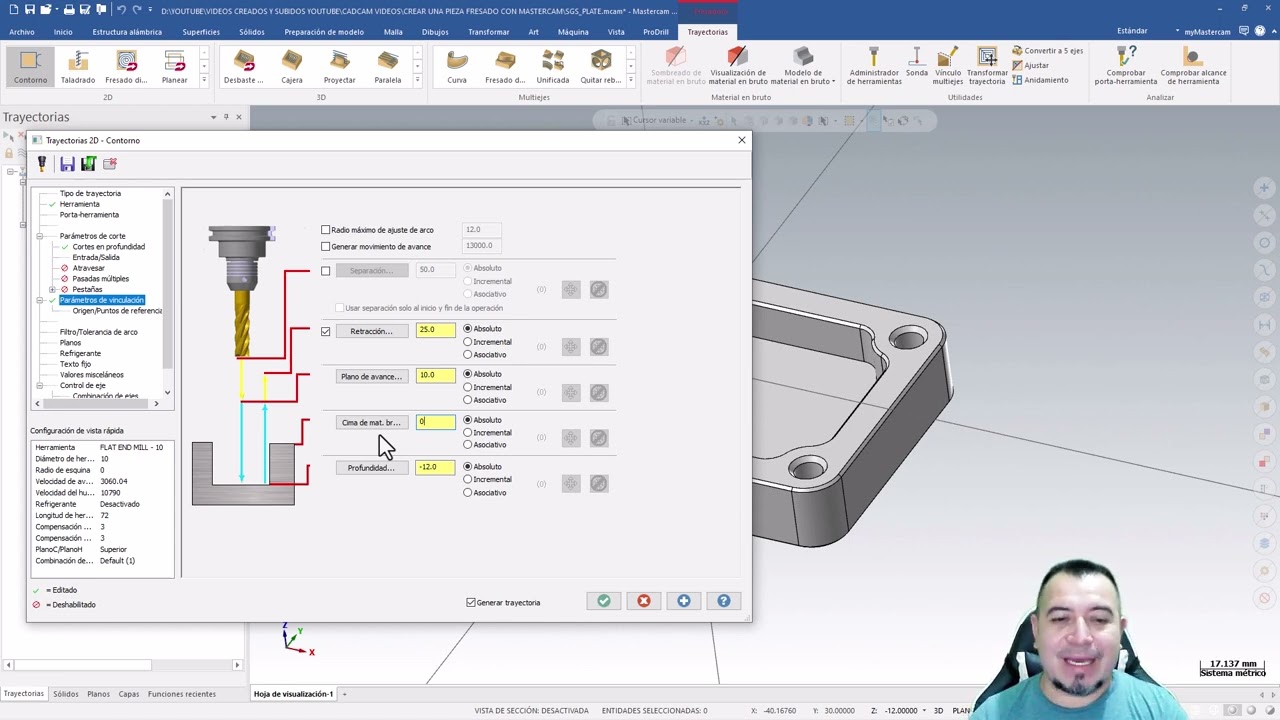This screenshot has height=720, width=1280.
Task: Click the Plano de avance value 10.0
Action: (435, 376)
